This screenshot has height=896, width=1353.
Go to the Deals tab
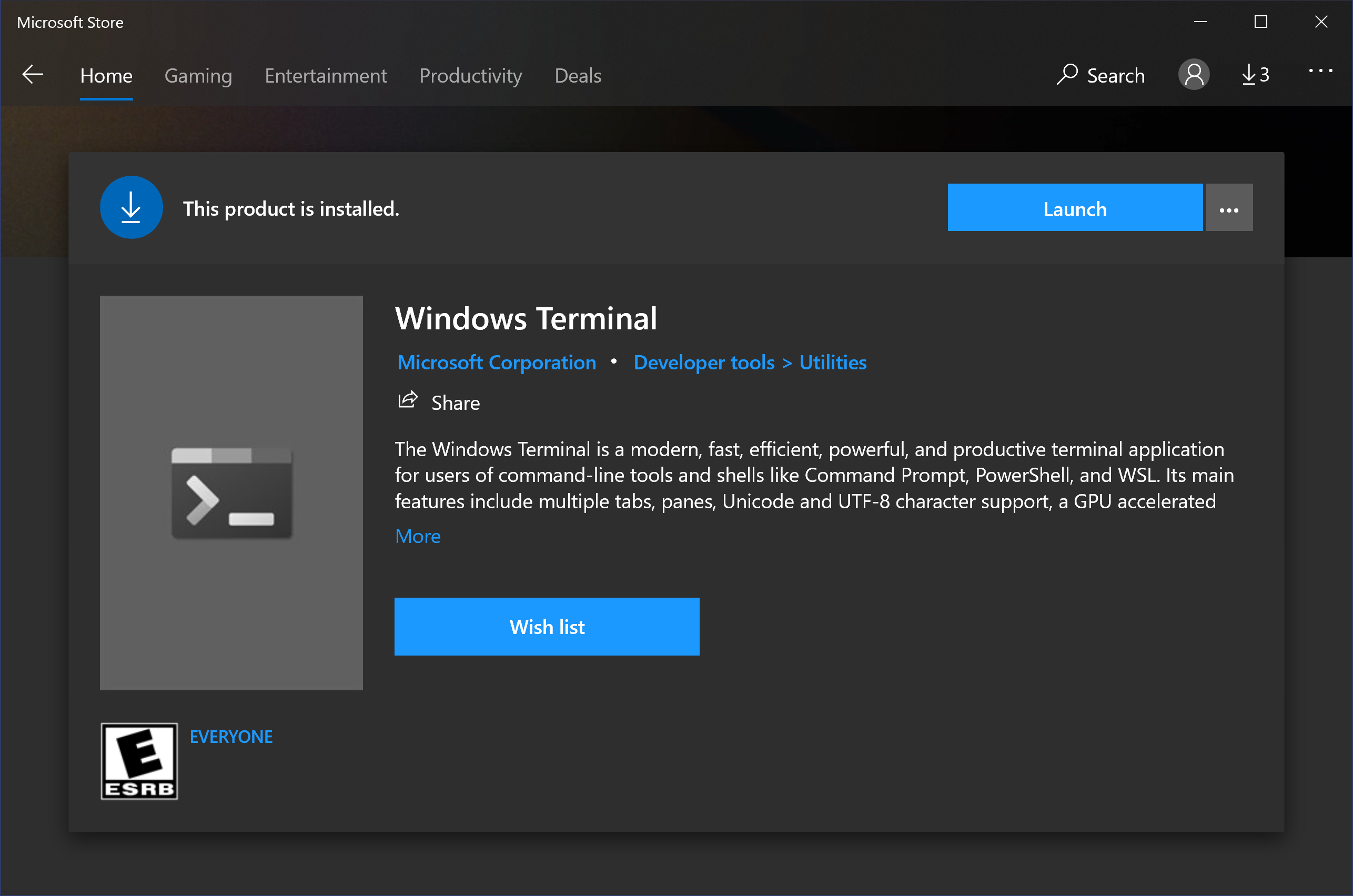coord(578,76)
